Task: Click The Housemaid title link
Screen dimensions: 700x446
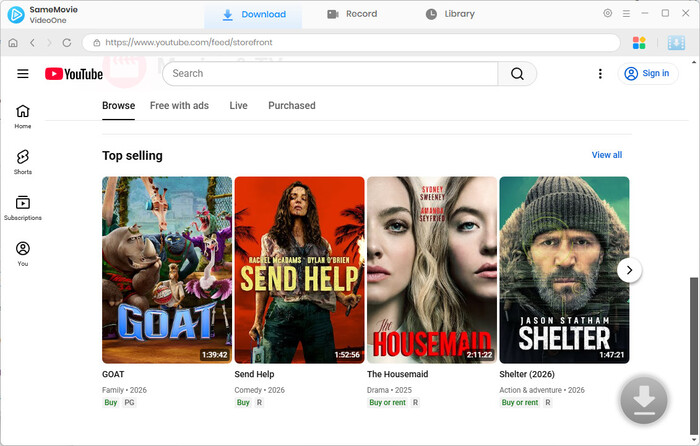Action: [x=397, y=375]
